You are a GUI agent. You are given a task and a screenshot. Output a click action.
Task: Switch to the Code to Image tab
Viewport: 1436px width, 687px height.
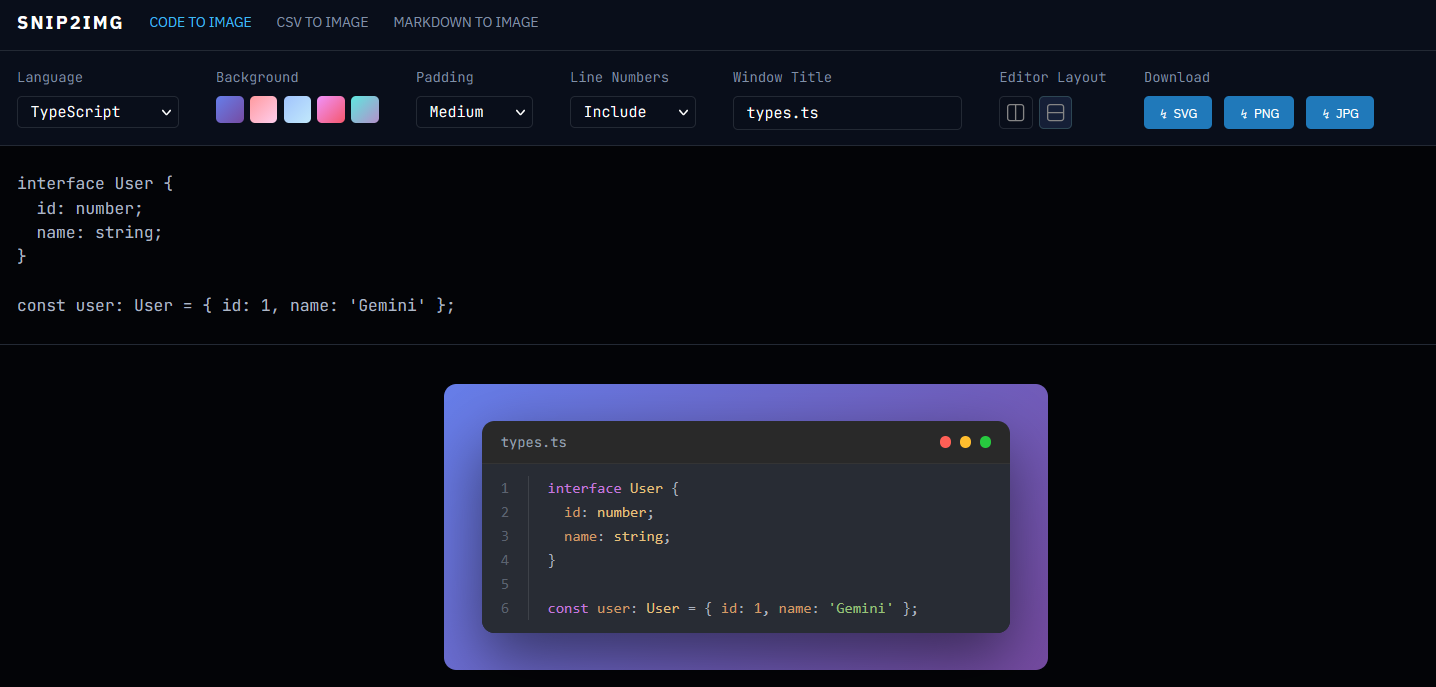click(200, 22)
